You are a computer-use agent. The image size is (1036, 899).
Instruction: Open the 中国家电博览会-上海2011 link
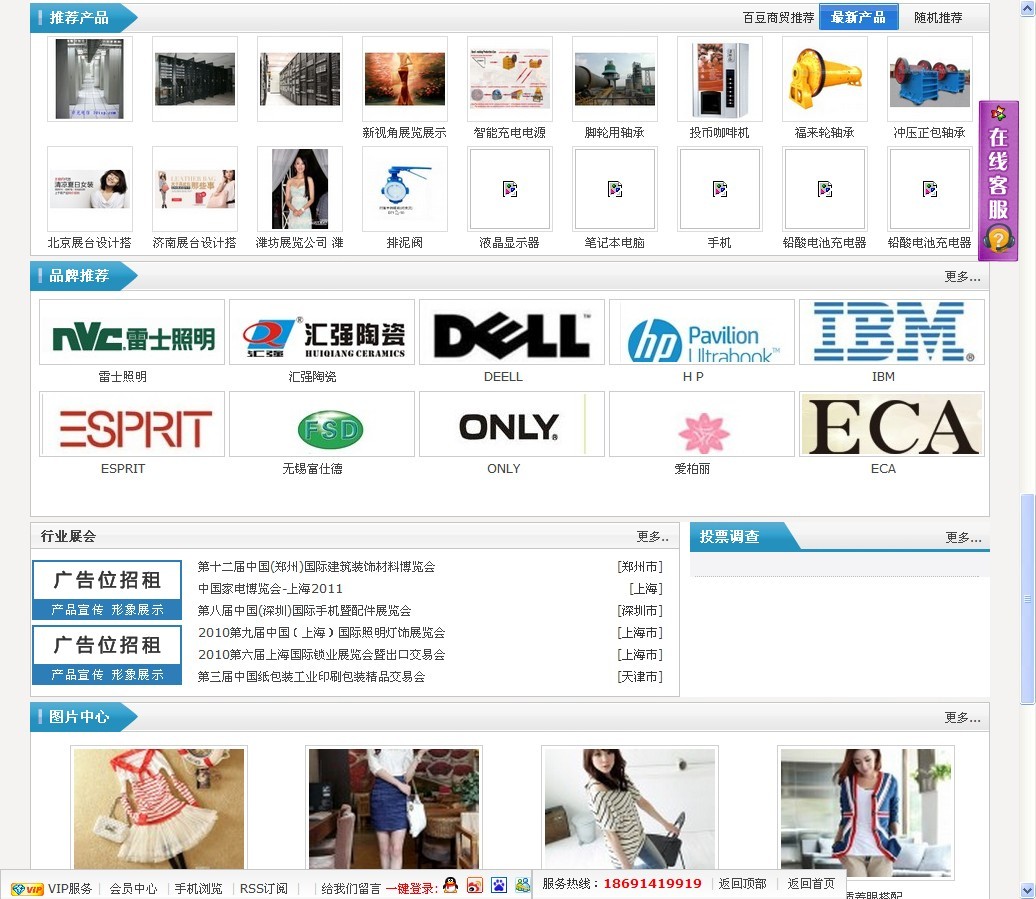coord(270,589)
